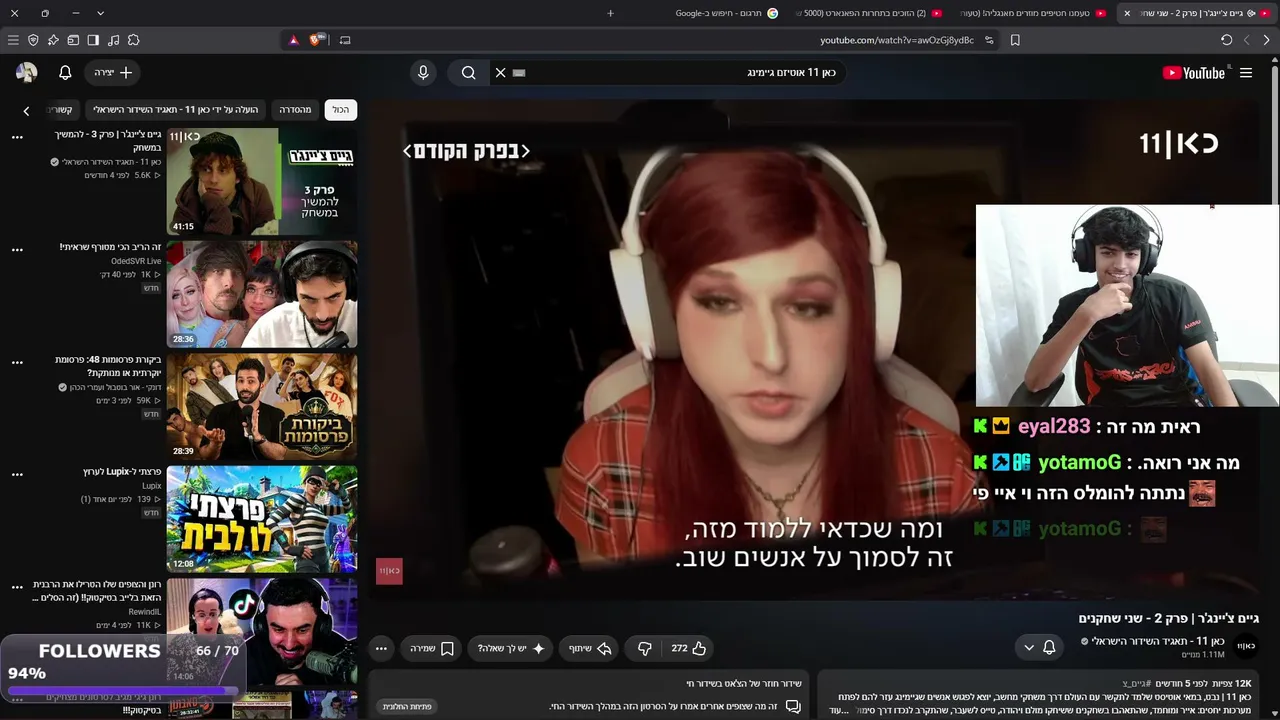The image size is (1280, 720).
Task: Dislike the video with thumbs down
Action: pyautogui.click(x=645, y=648)
